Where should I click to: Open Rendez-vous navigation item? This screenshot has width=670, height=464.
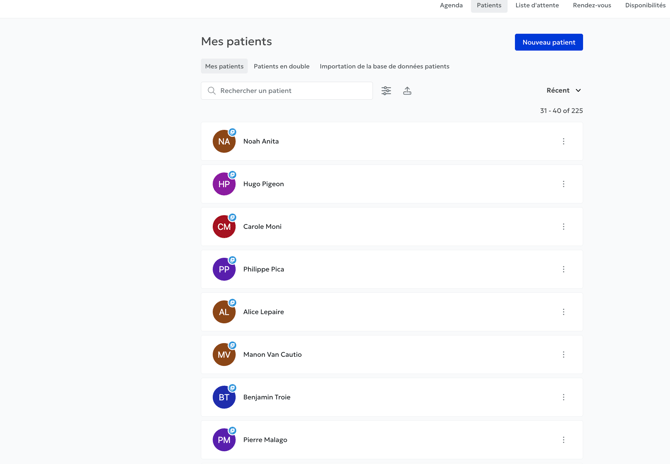click(x=592, y=6)
